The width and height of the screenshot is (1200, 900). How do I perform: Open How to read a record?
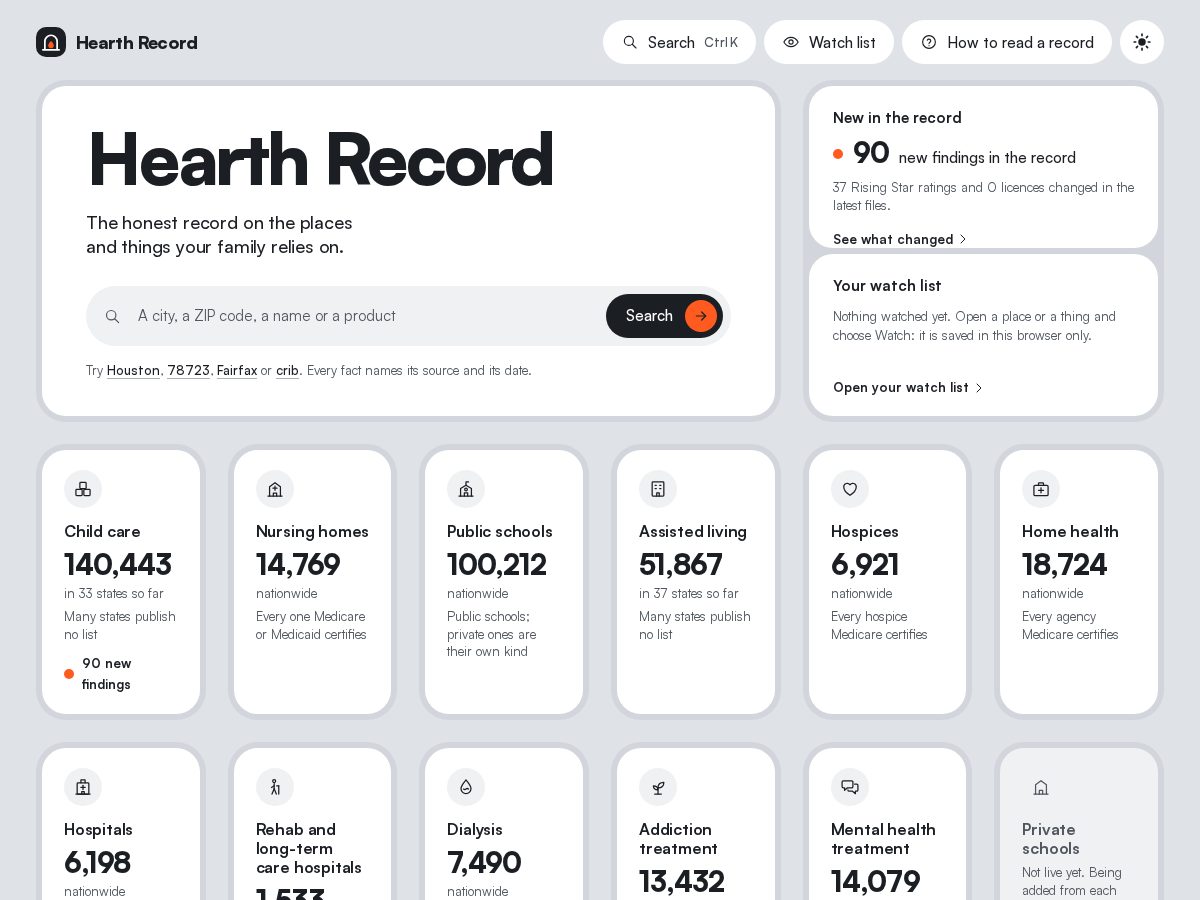[1007, 42]
